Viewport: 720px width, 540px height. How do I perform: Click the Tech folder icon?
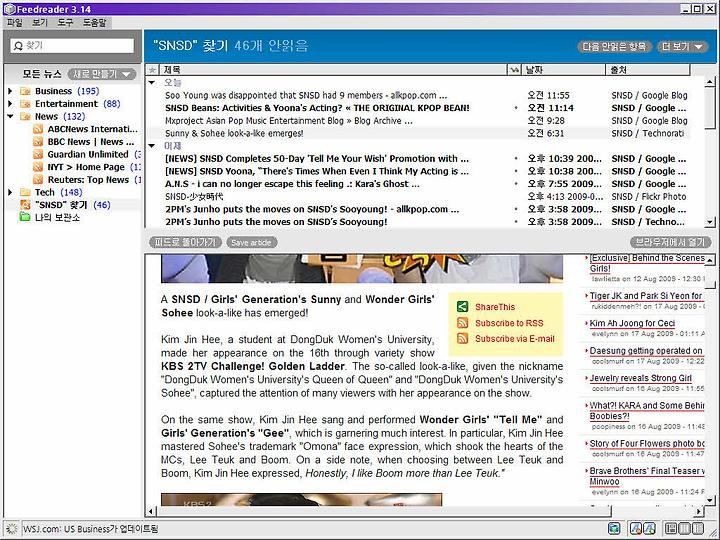[x=25, y=192]
